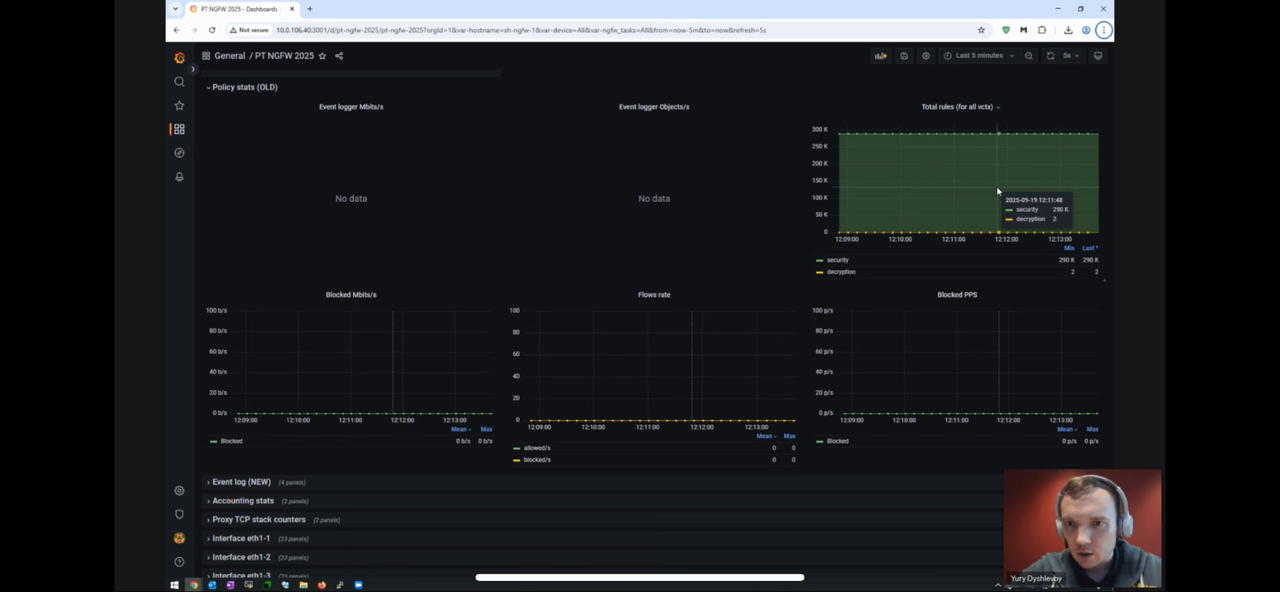Click the General folder breadcrumb link
Screen dimensions: 1280x592
229,56
